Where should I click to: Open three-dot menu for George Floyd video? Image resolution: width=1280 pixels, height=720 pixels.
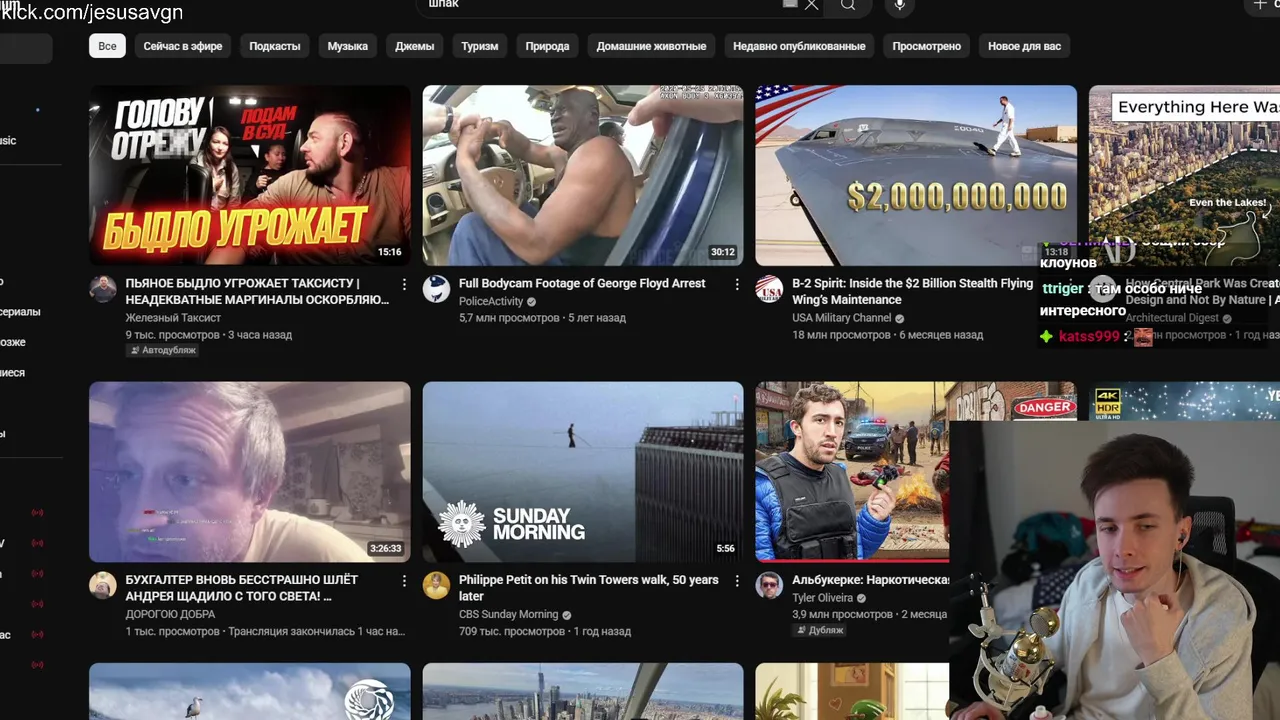tap(737, 284)
